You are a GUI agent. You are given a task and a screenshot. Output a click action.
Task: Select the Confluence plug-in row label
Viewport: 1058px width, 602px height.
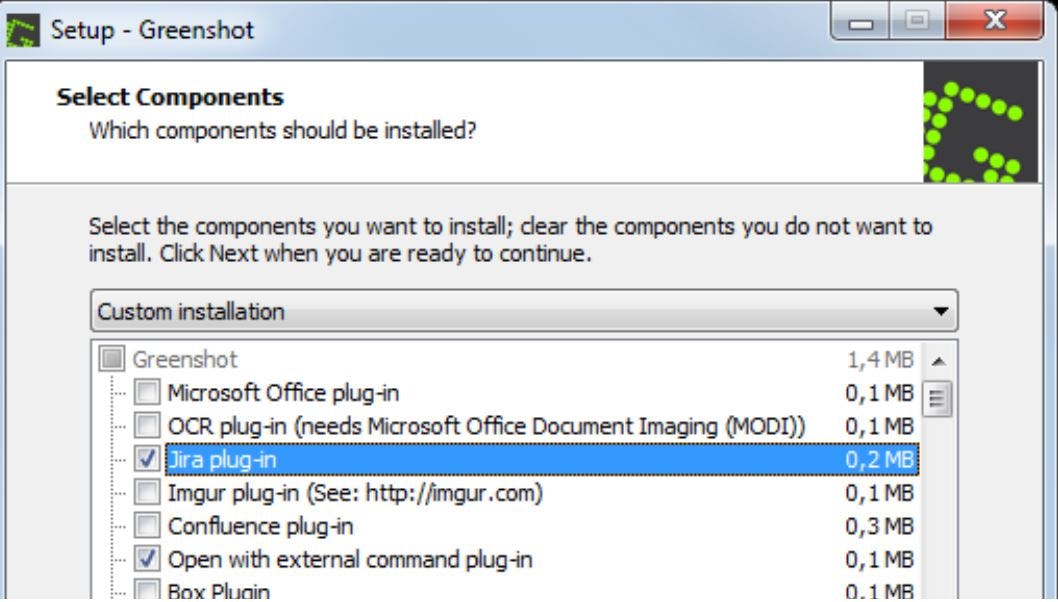pos(260,526)
